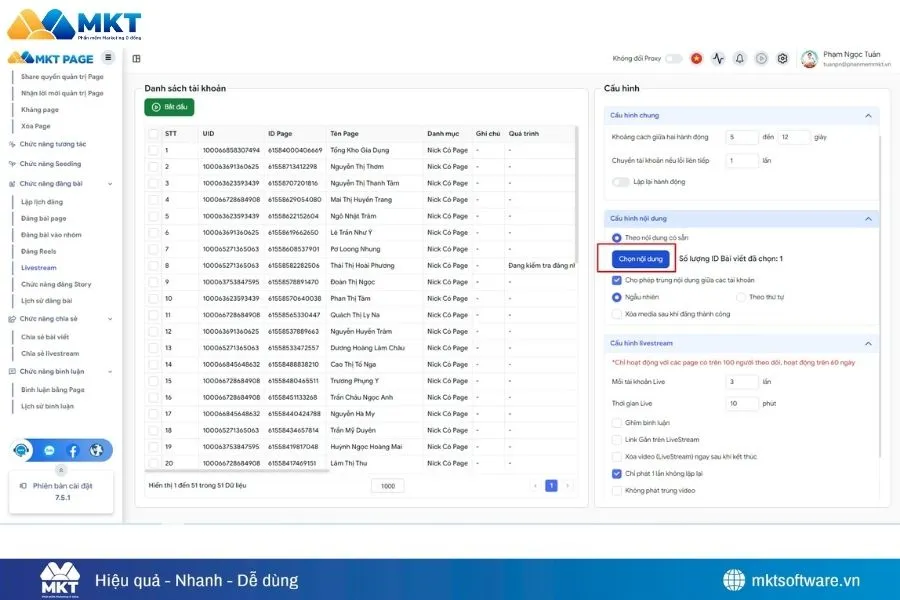Click the activity pulse icon in header
This screenshot has width=900, height=600.
pyautogui.click(x=718, y=59)
